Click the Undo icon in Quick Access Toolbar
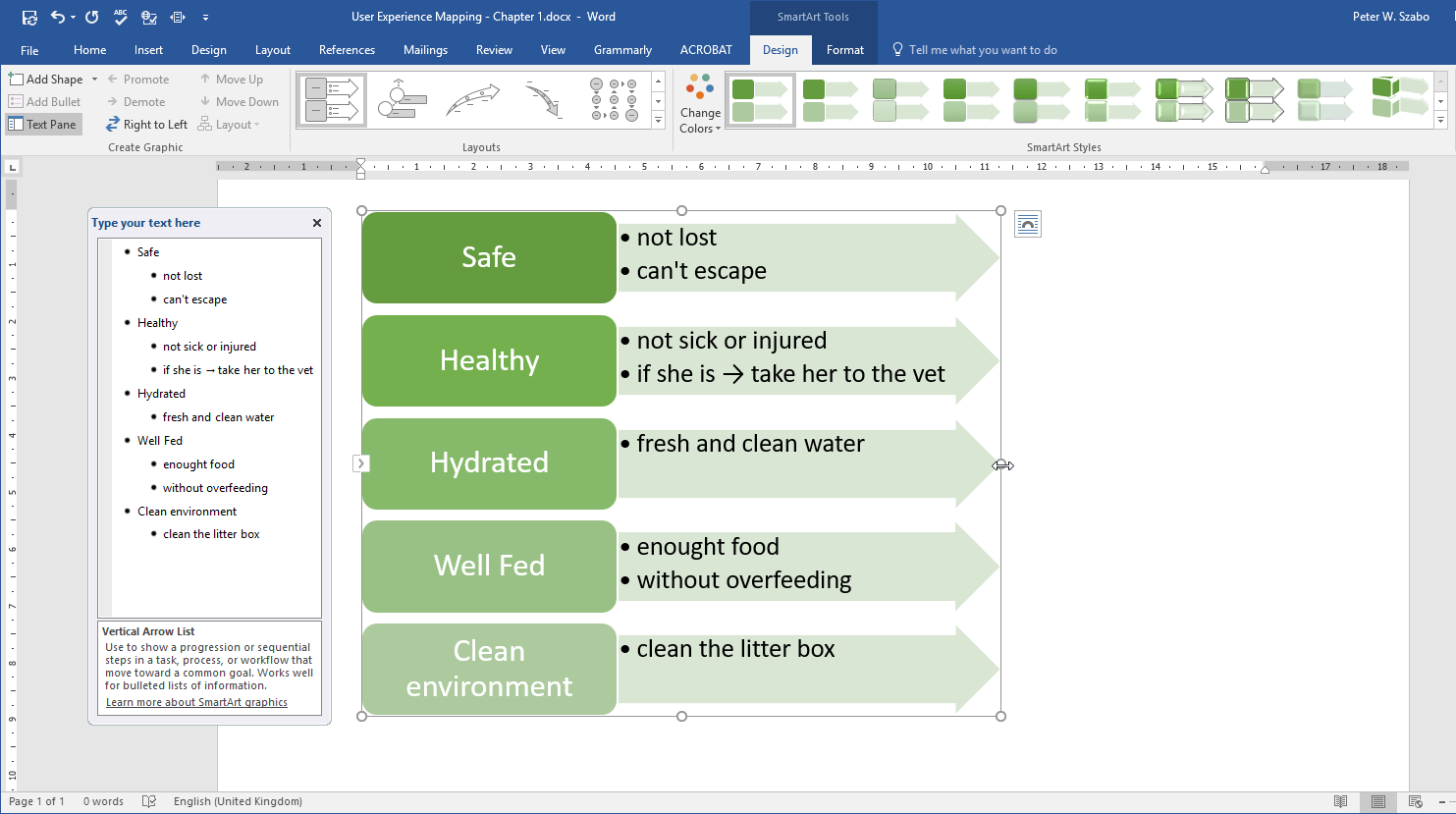The width and height of the screenshot is (1456, 814). coord(57,17)
